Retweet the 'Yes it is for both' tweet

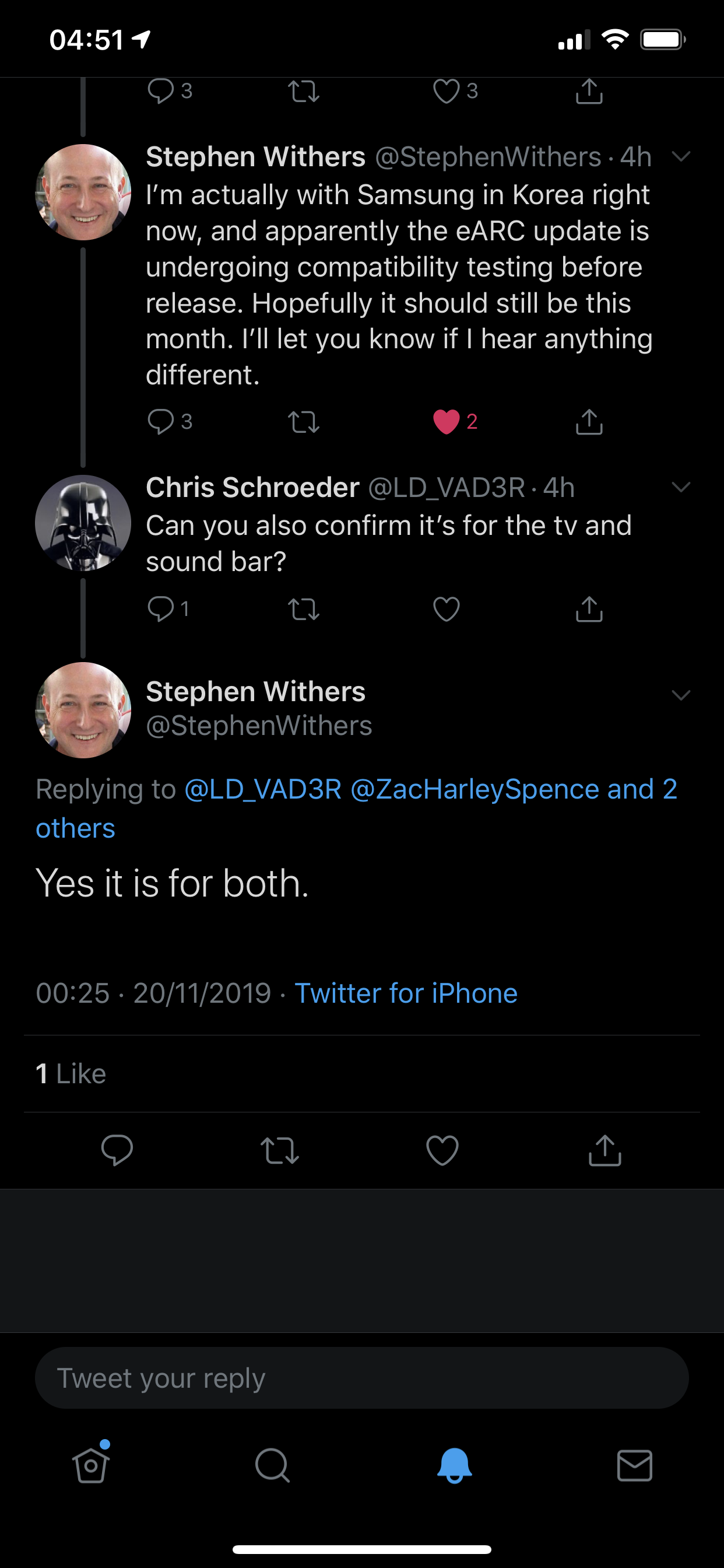coord(279,1150)
